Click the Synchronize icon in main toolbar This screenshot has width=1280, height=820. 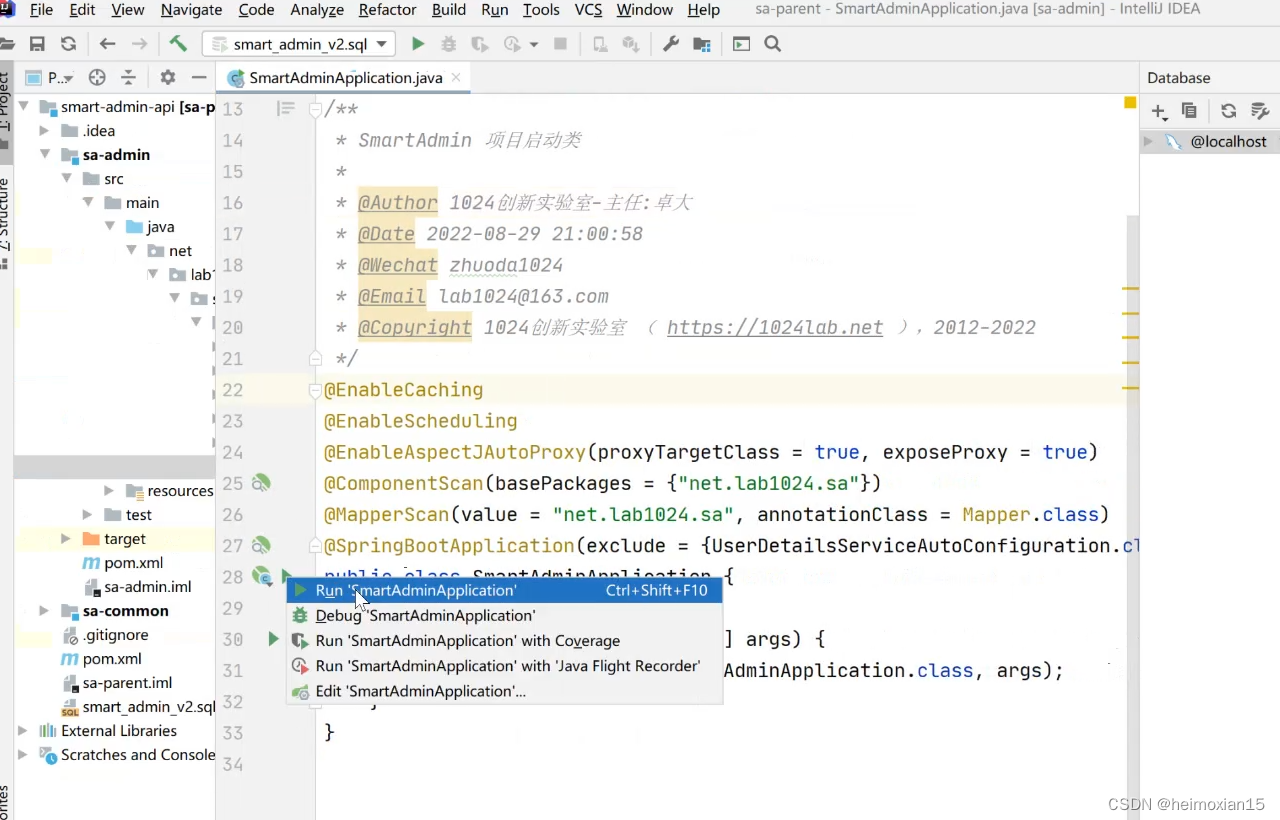pyautogui.click(x=68, y=44)
